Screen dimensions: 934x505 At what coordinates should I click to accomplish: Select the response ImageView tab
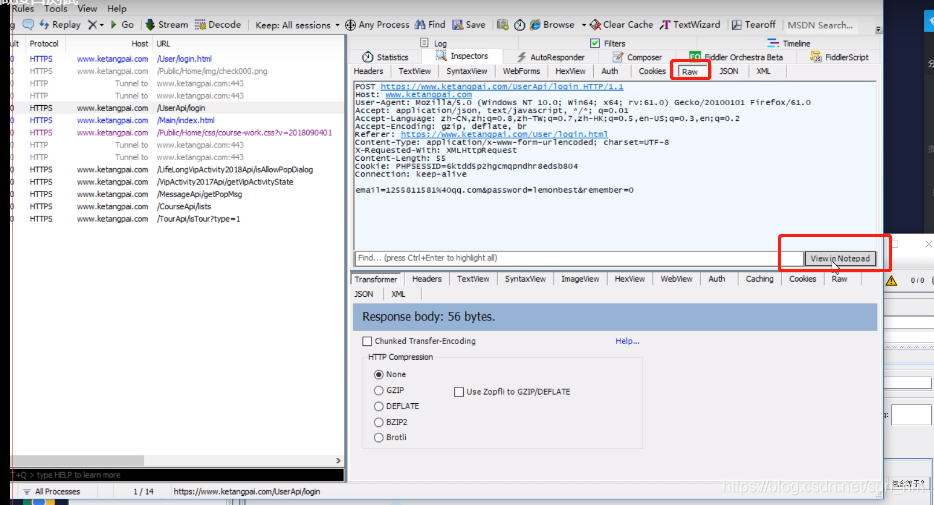click(580, 279)
